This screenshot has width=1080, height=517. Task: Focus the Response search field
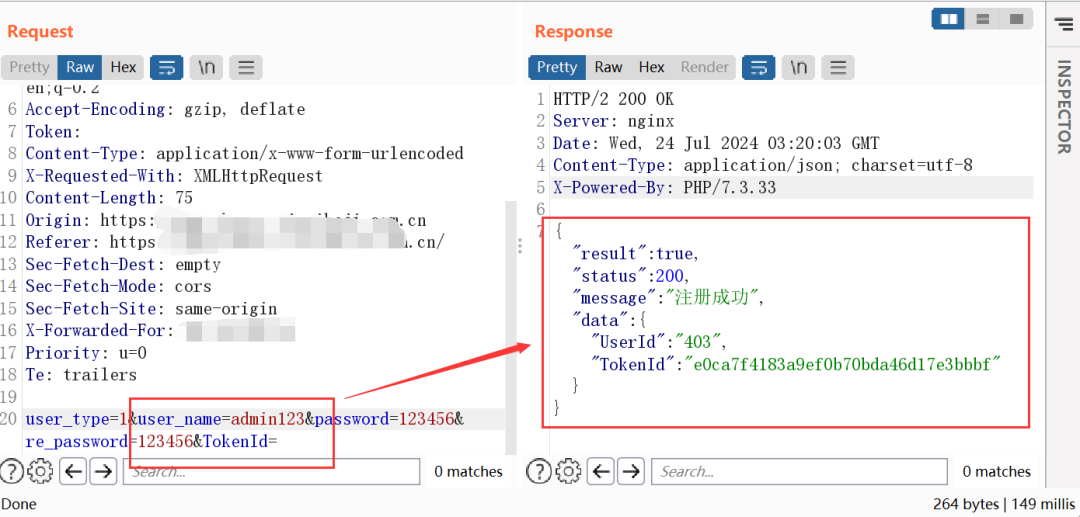click(x=800, y=472)
